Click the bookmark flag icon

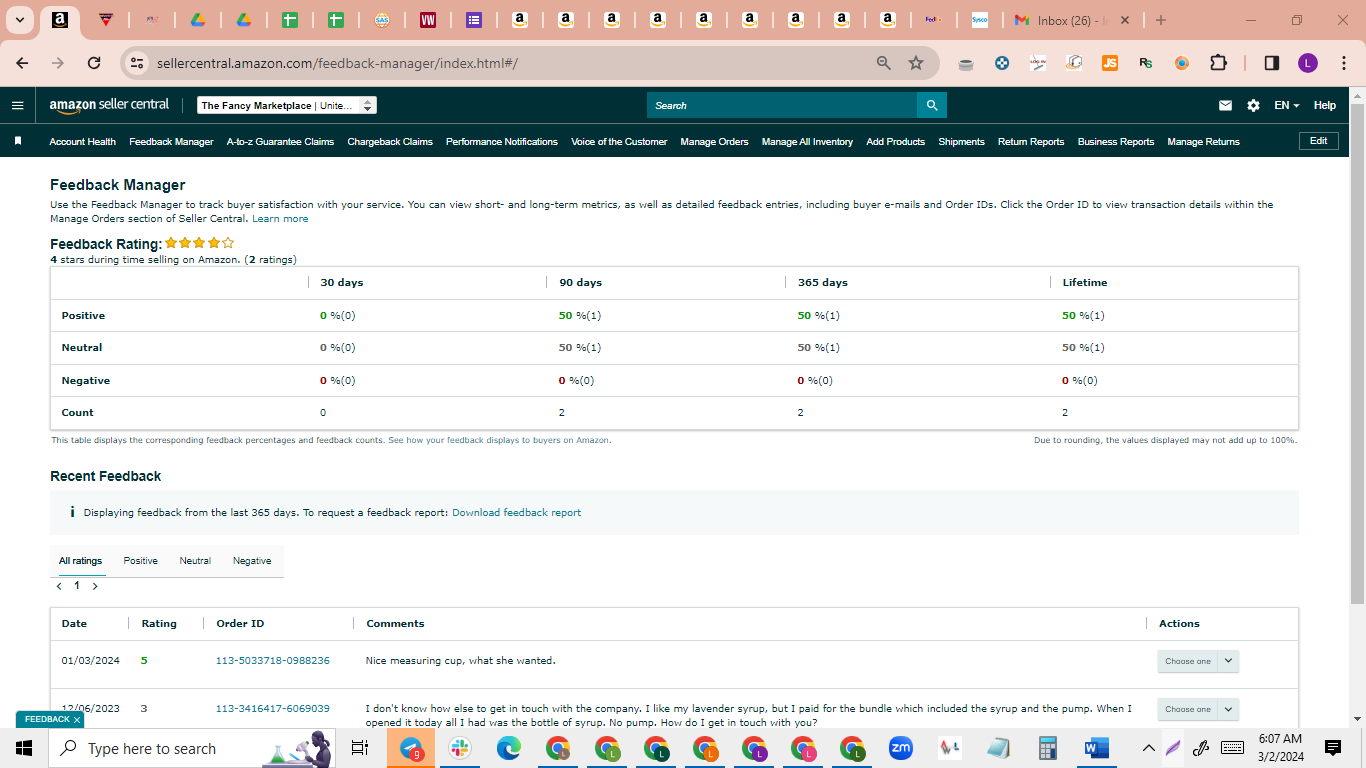pyautogui.click(x=18, y=141)
